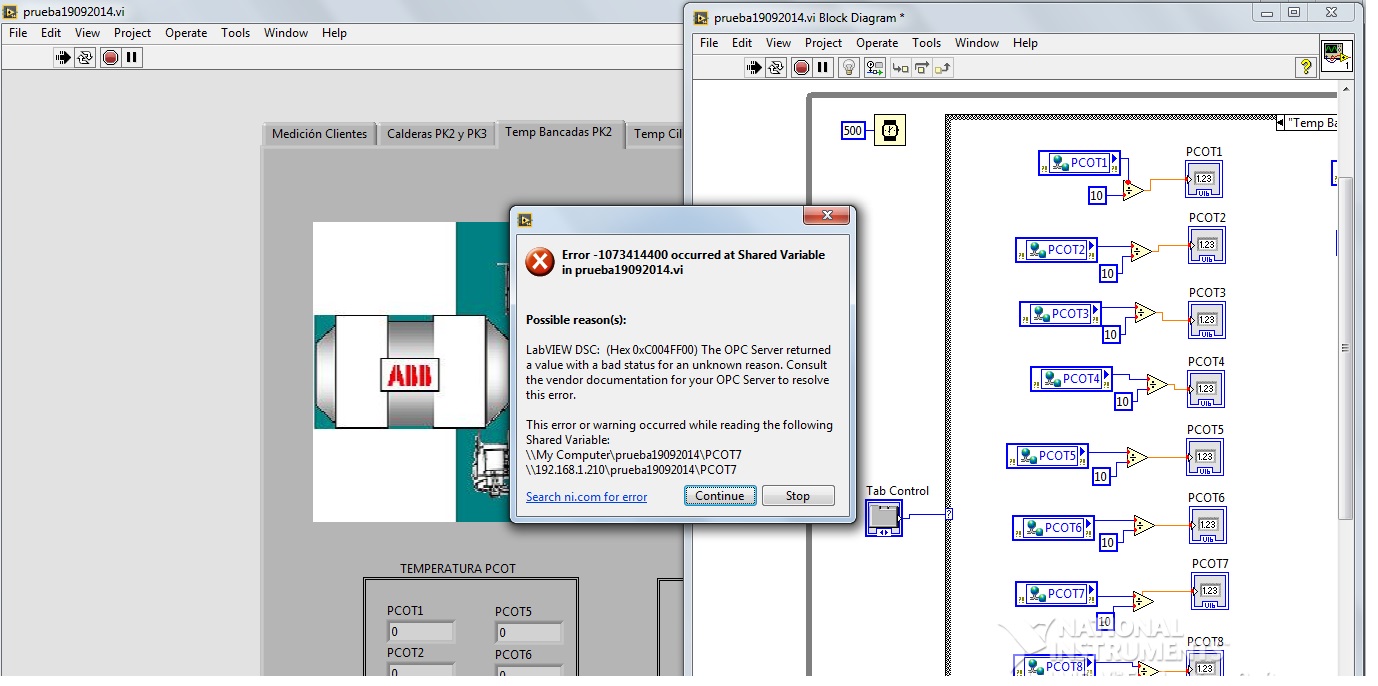Select the PCOT3 shared variable node

(x=1060, y=313)
